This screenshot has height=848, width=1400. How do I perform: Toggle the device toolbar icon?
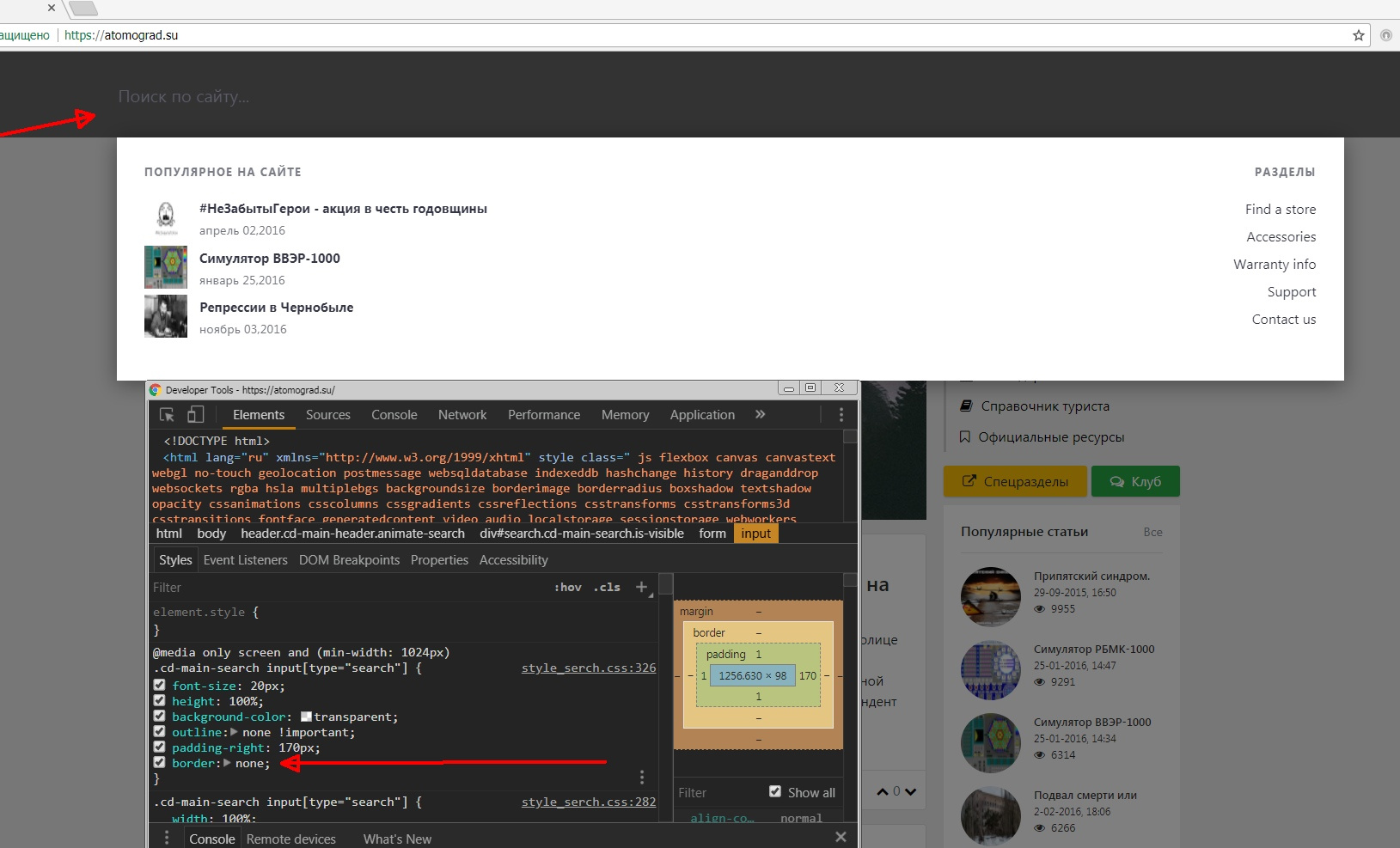196,415
